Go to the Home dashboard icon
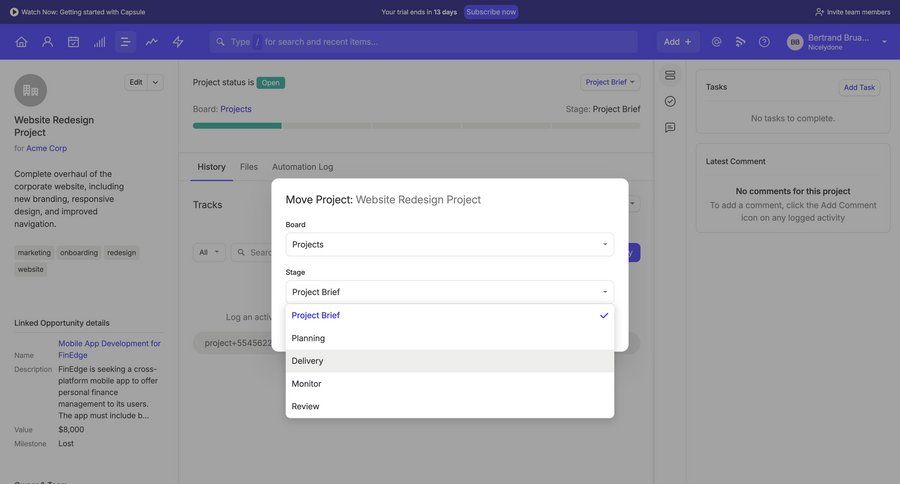 click(21, 42)
